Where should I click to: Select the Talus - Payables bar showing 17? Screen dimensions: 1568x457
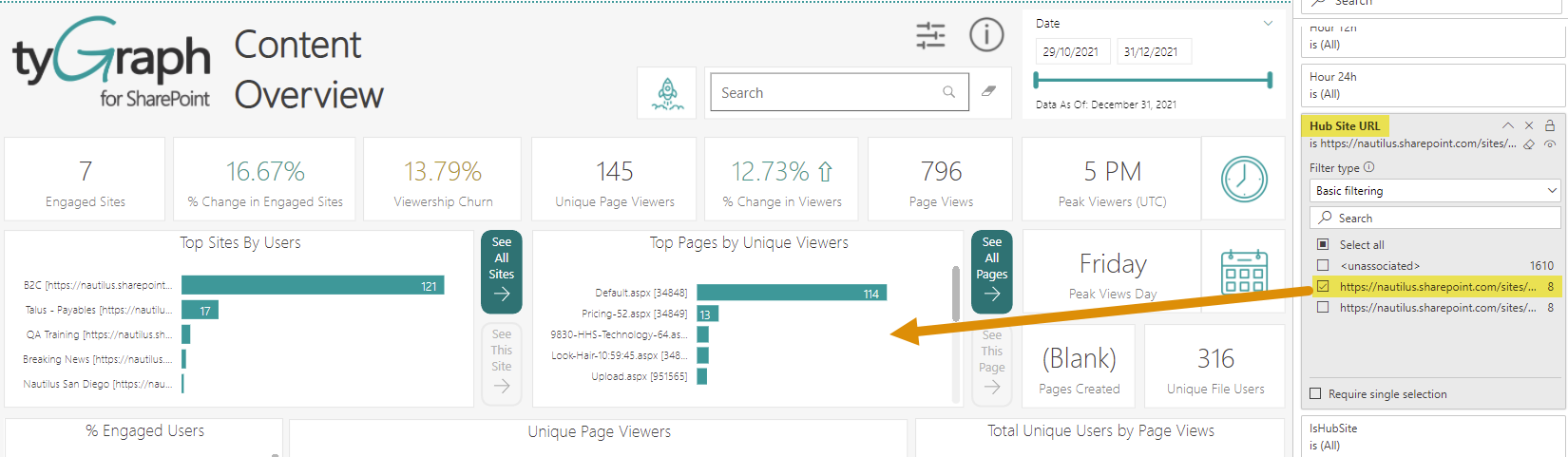pyautogui.click(x=200, y=310)
